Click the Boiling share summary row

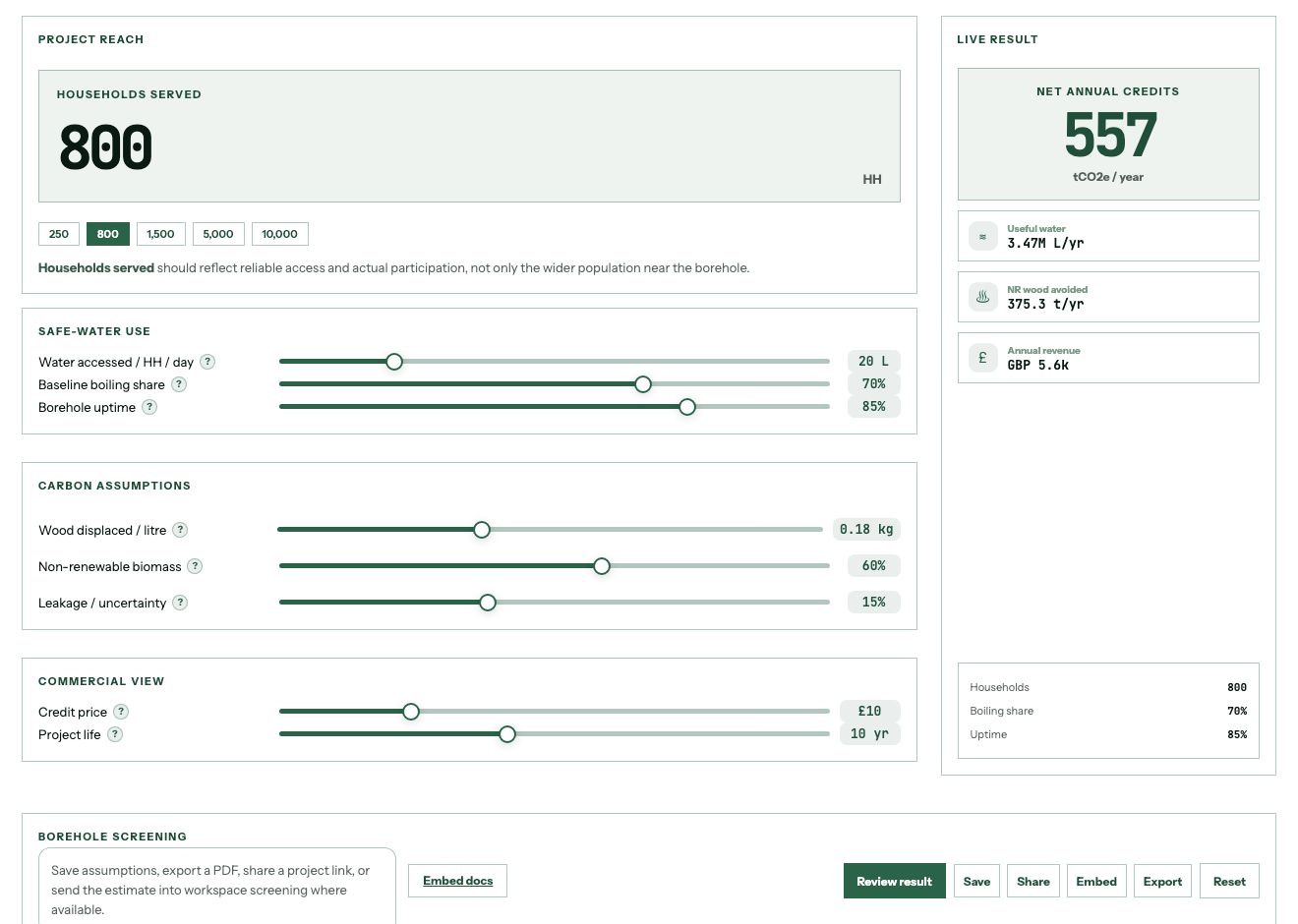[1108, 711]
